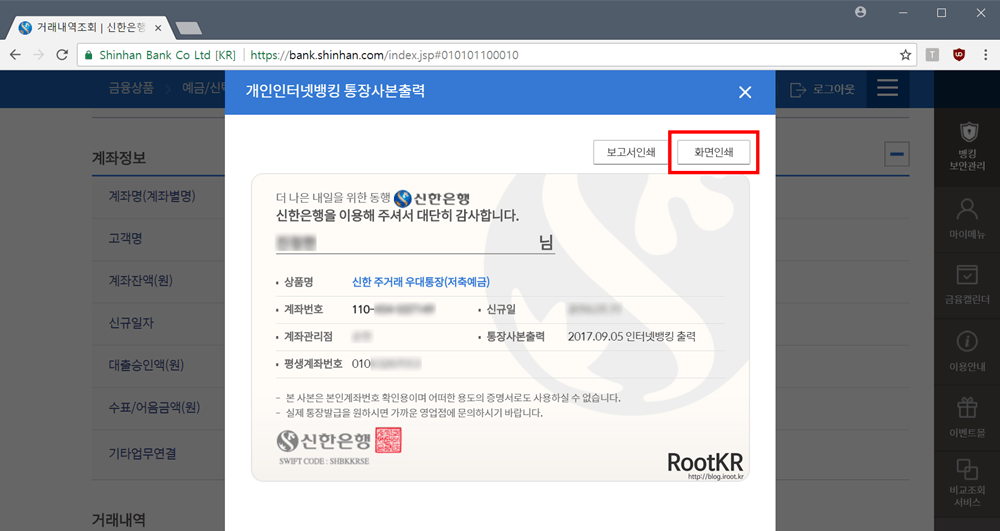
Task: Select the 거래내역조회 신한은행 browser tab
Action: pyautogui.click(x=87, y=28)
